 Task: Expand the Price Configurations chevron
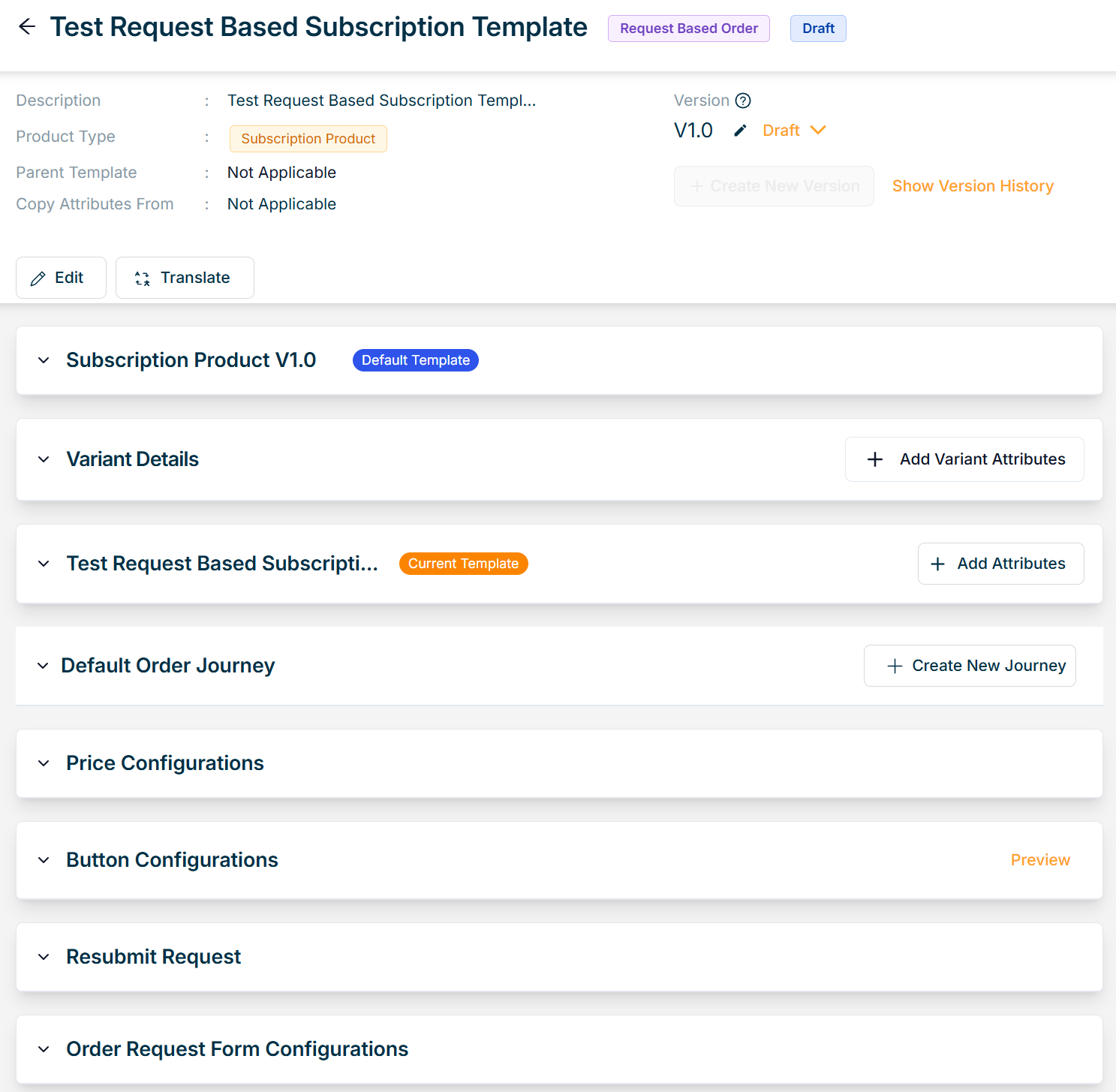(44, 763)
